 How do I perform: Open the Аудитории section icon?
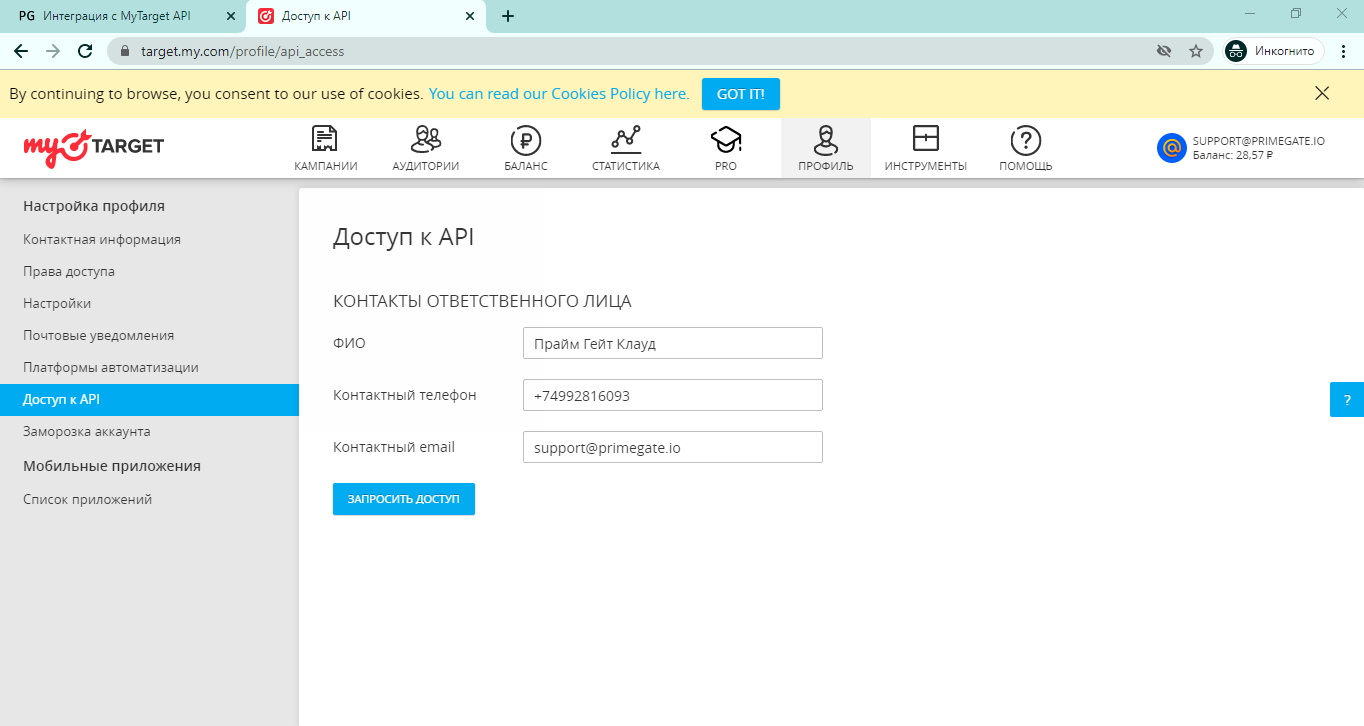[x=425, y=139]
